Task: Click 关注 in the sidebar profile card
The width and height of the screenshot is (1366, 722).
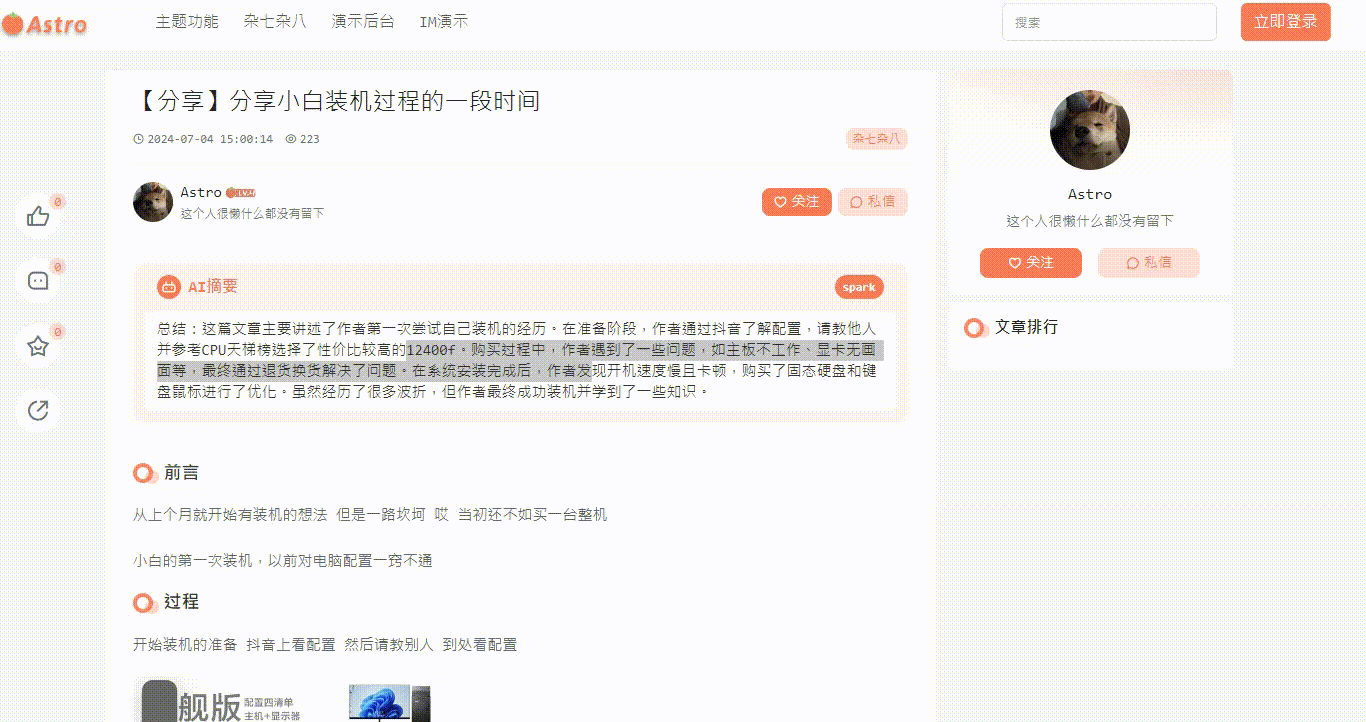Action: [1030, 263]
